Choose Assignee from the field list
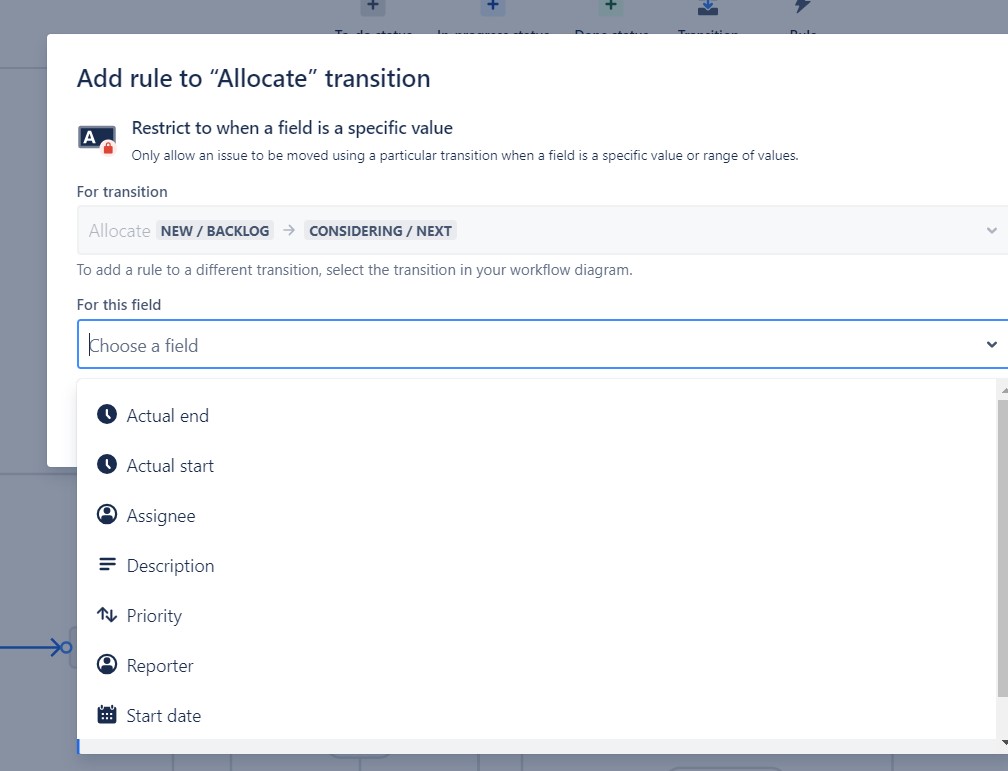1008x771 pixels. click(x=536, y=516)
